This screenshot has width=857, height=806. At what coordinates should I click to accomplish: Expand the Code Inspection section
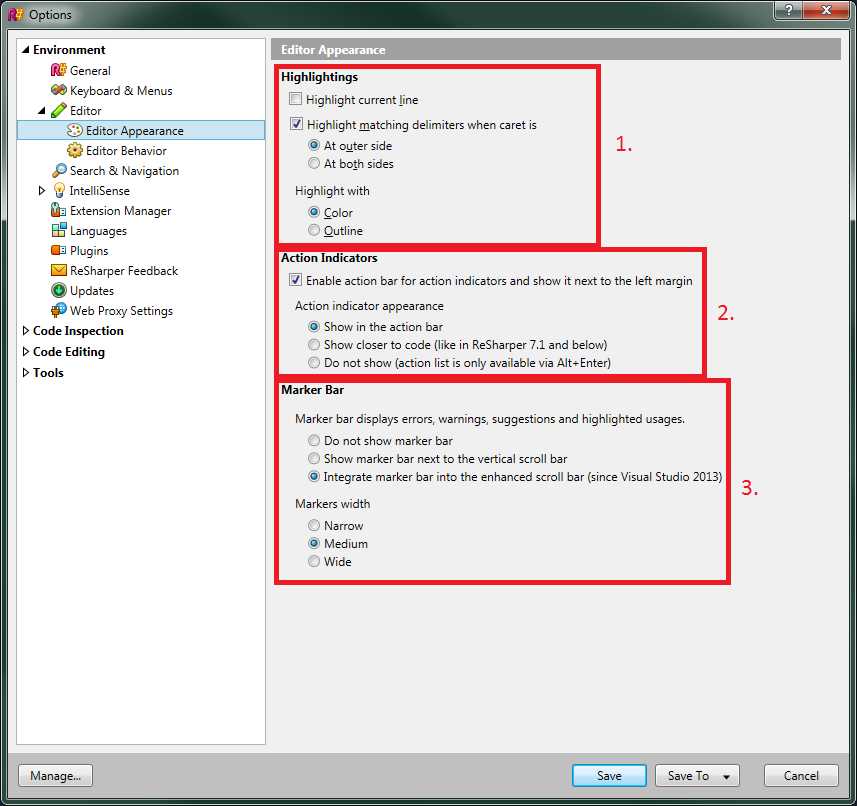[27, 330]
